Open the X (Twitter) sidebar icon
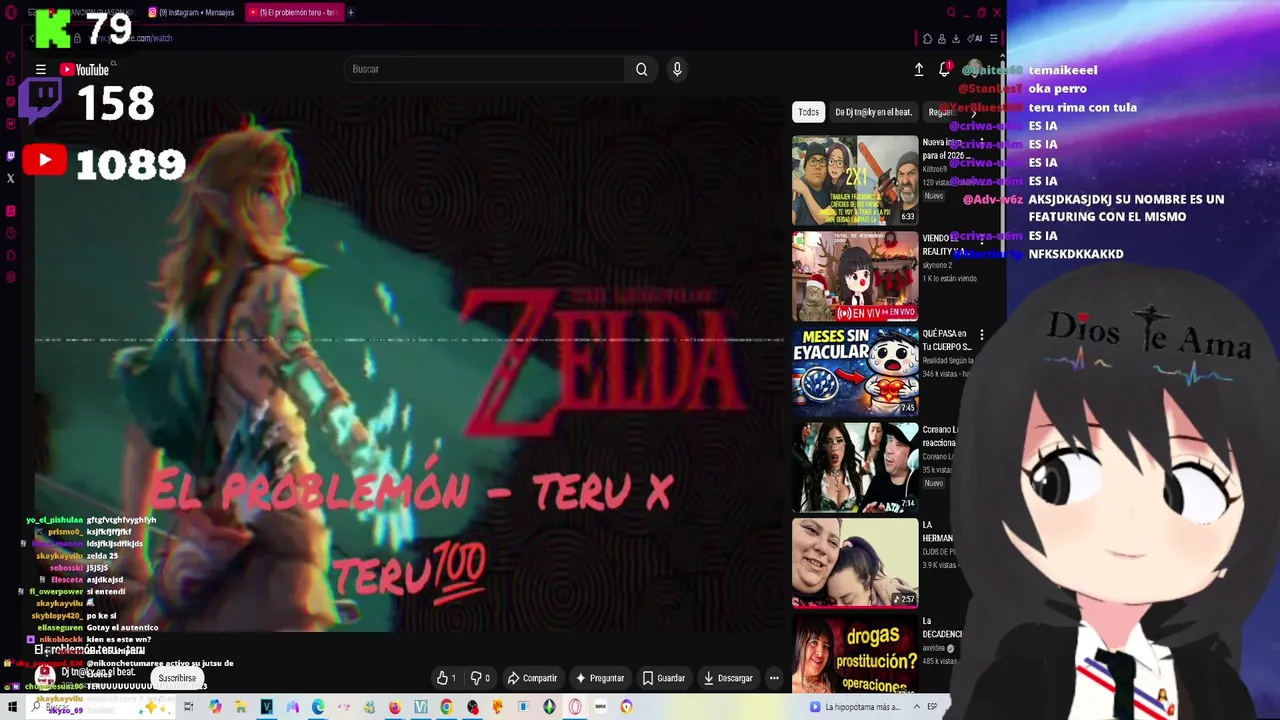Image resolution: width=1280 pixels, height=720 pixels. point(11,179)
